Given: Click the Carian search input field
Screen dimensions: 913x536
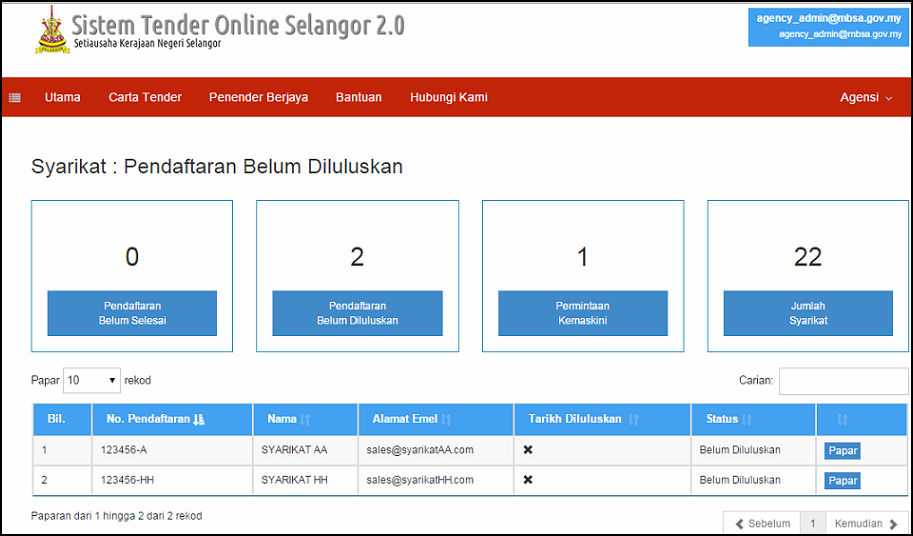Looking at the screenshot, I should [x=843, y=381].
